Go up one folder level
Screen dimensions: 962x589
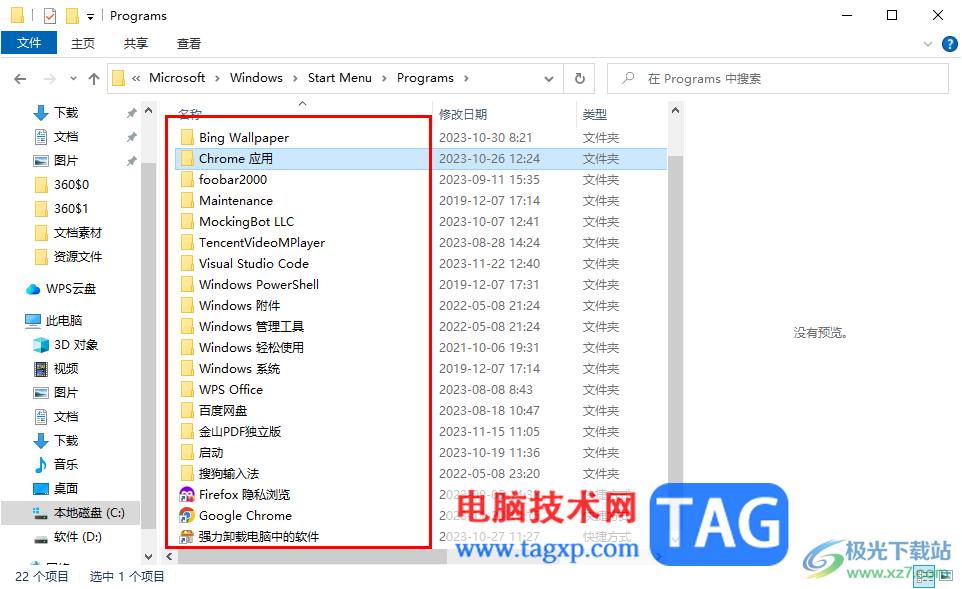94,79
